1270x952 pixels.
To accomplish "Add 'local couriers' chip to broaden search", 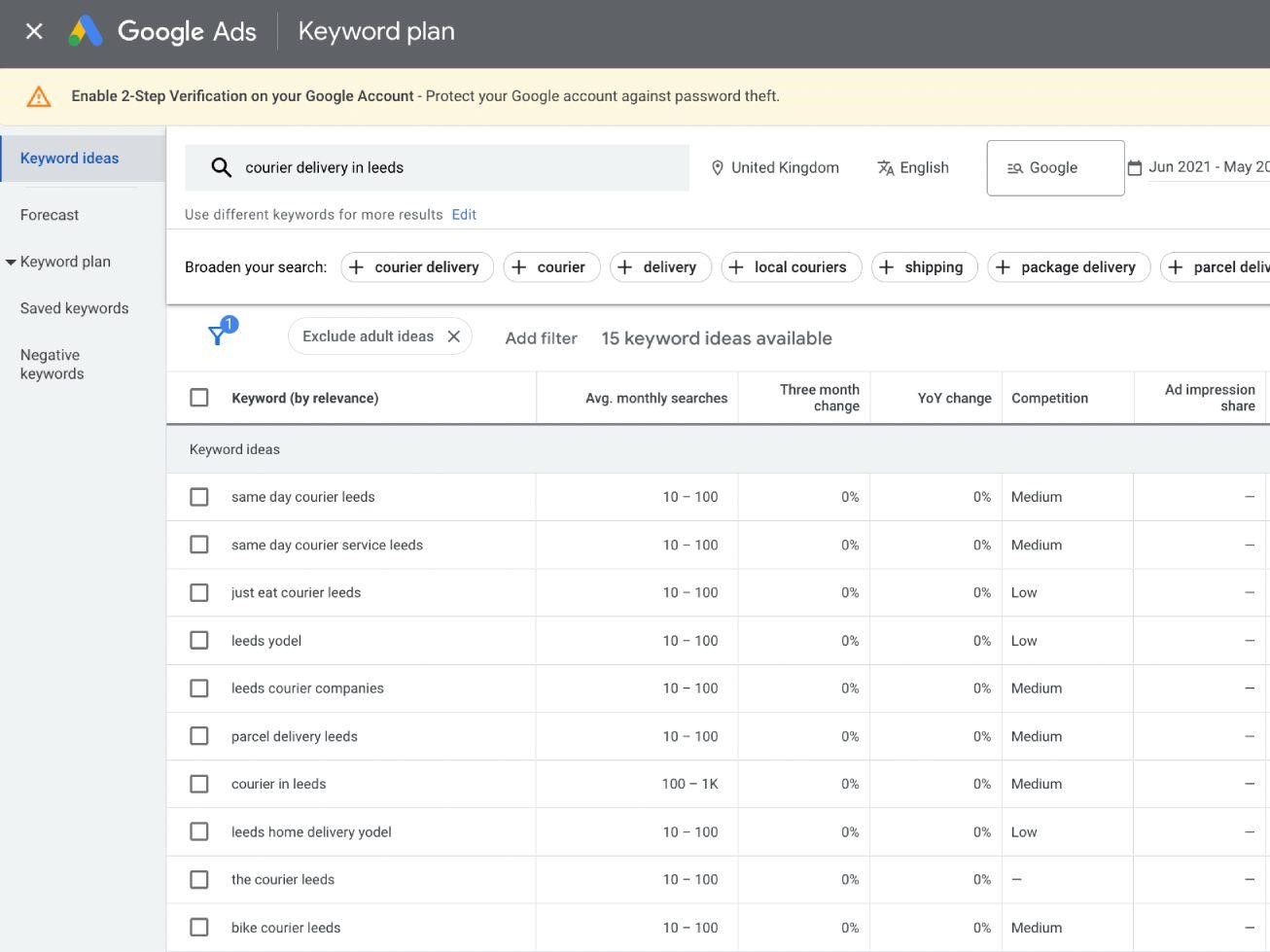I will click(791, 267).
